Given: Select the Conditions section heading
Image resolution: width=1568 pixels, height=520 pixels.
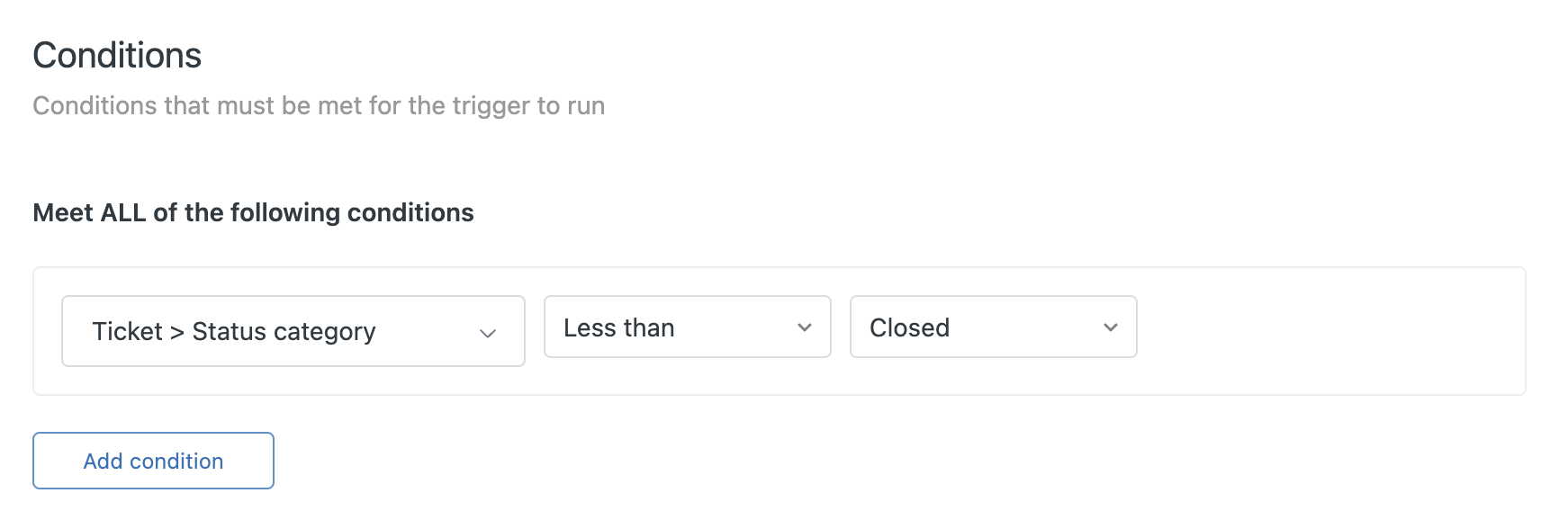Looking at the screenshot, I should [117, 56].
